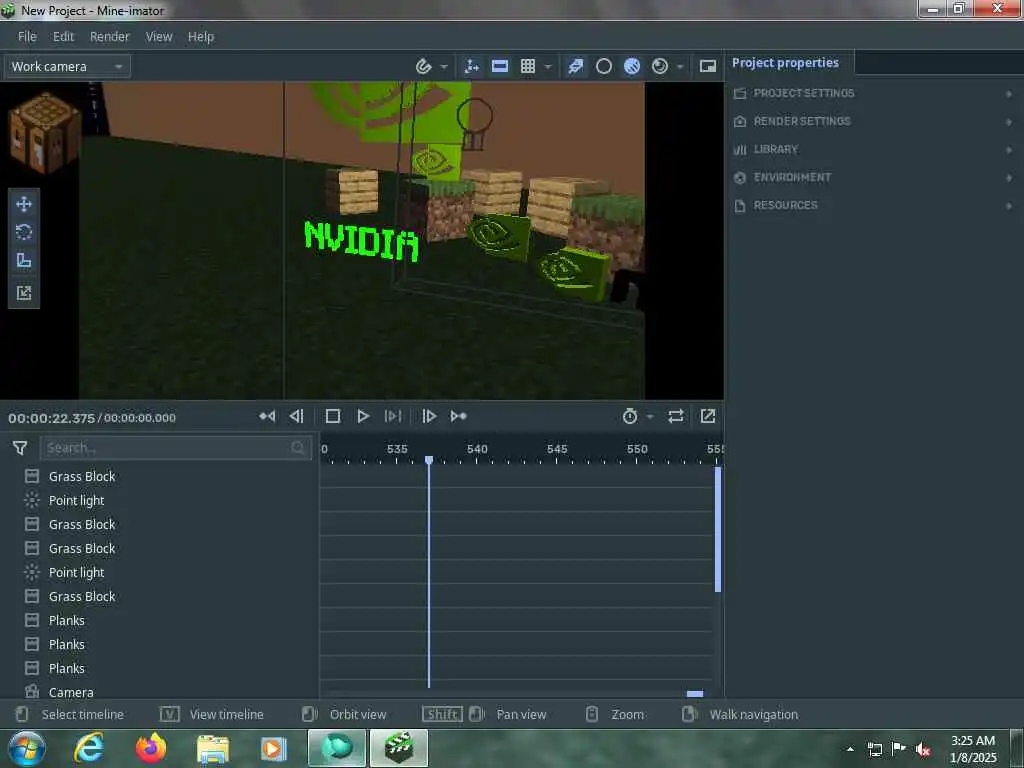This screenshot has height=768, width=1024.
Task: Open dropdown arrow next to render mode icon
Action: (x=680, y=67)
